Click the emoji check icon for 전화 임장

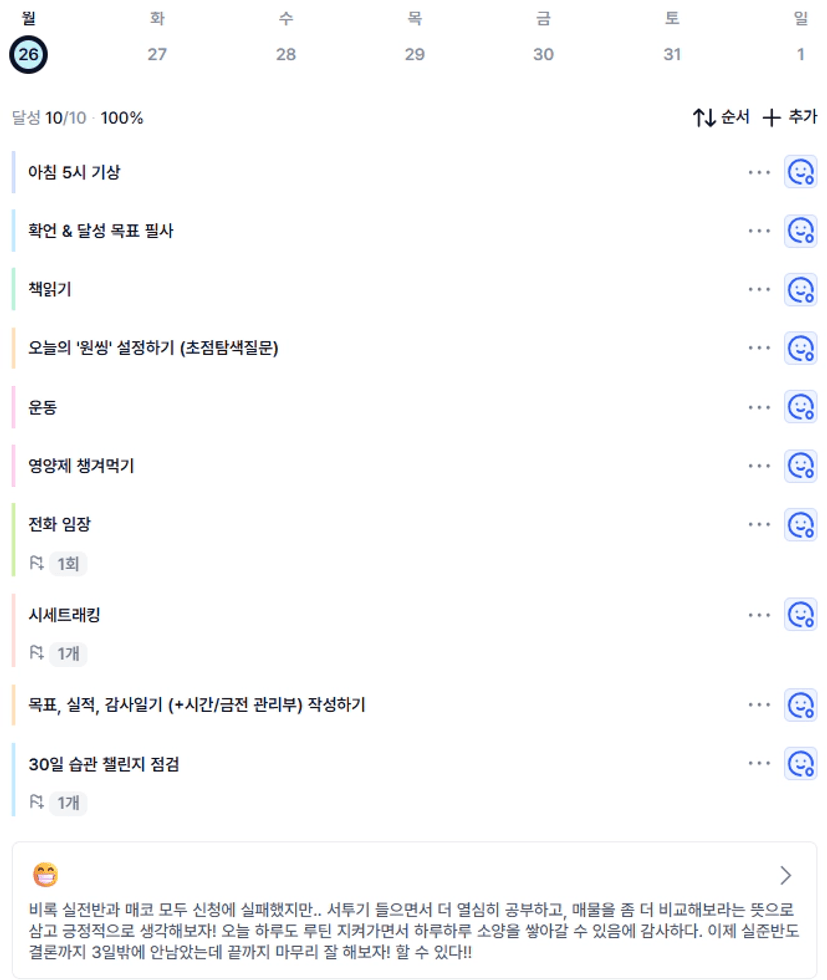click(x=800, y=524)
